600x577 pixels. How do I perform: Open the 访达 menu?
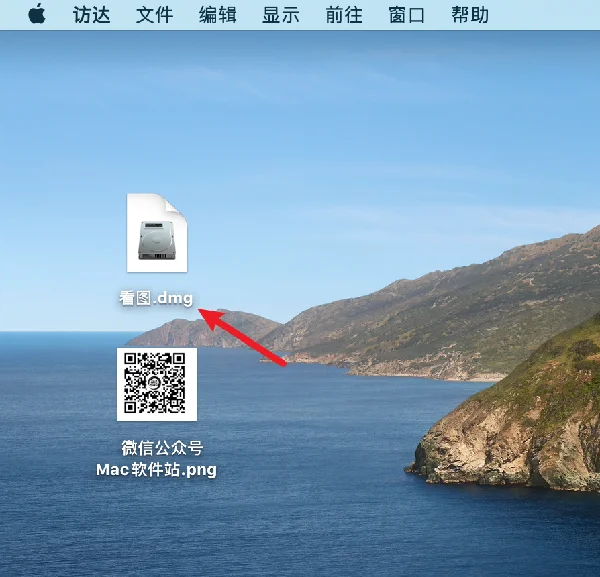(x=91, y=15)
